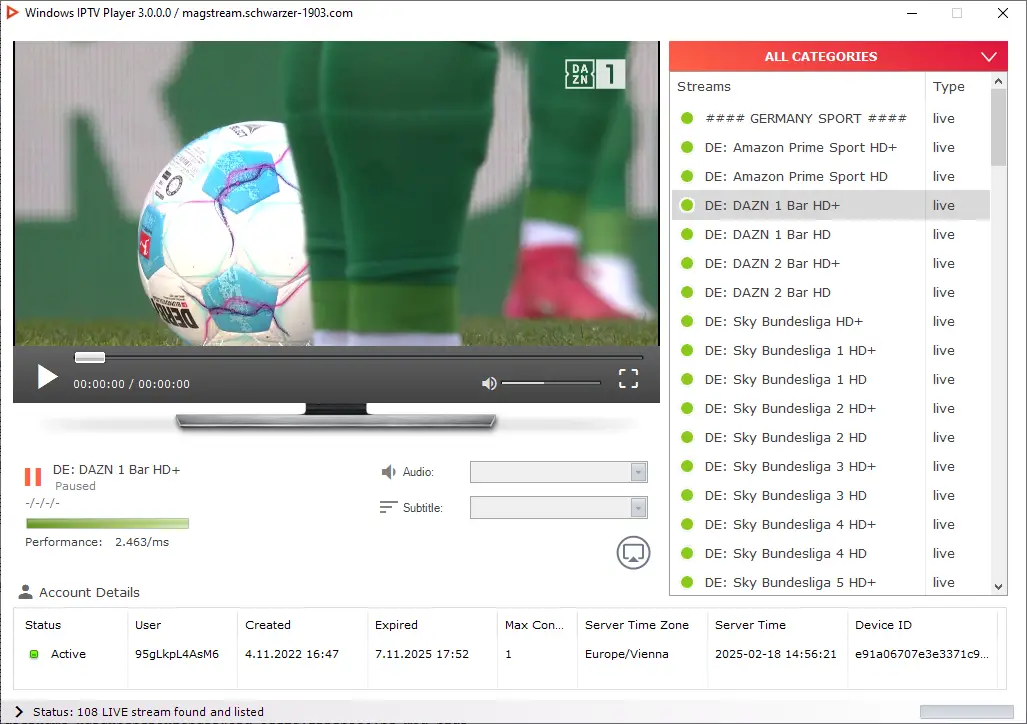The image size is (1027, 724).
Task: Open the Audio track dropdown
Action: pos(559,472)
